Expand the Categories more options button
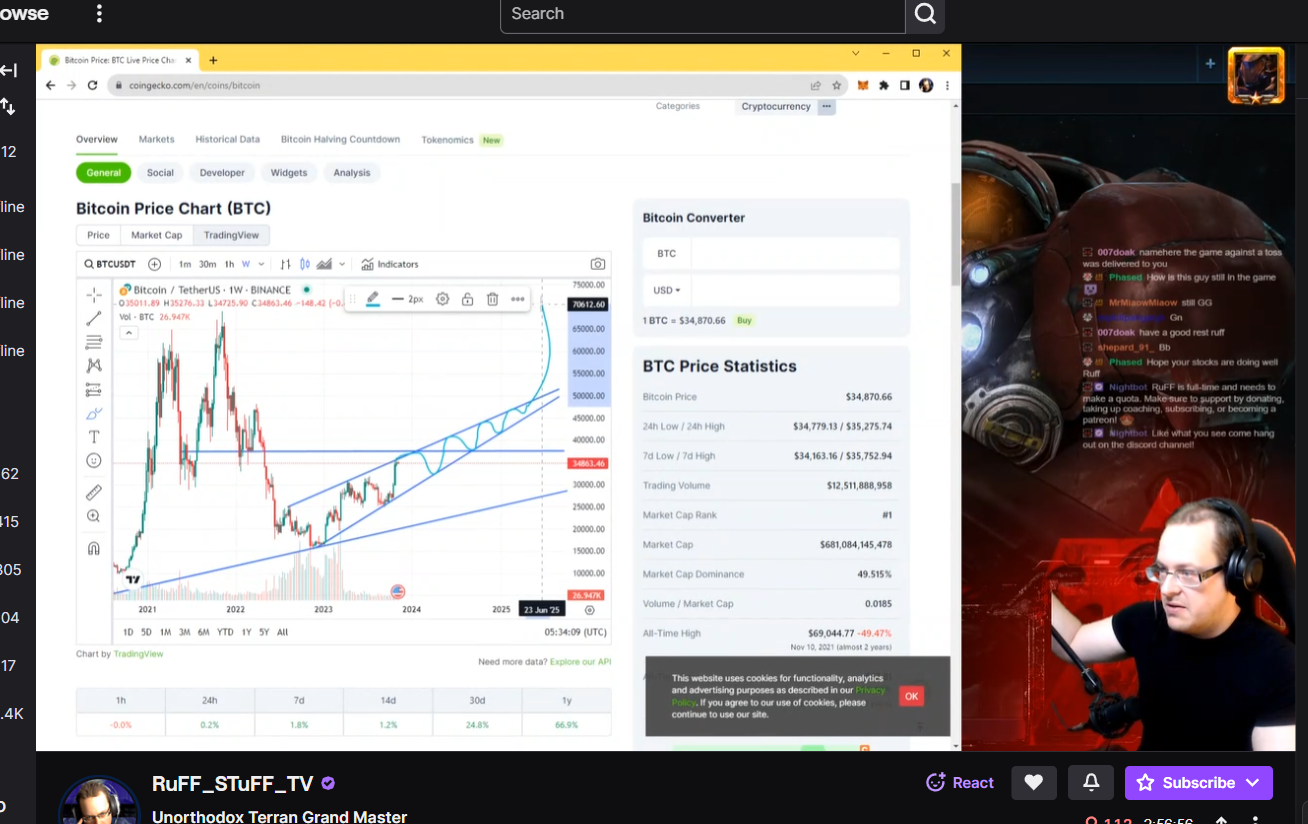 [826, 106]
